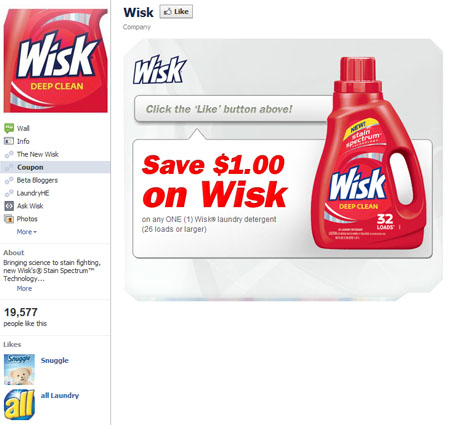Expand the About section More link
The height and width of the screenshot is (425, 450).
tap(24, 289)
